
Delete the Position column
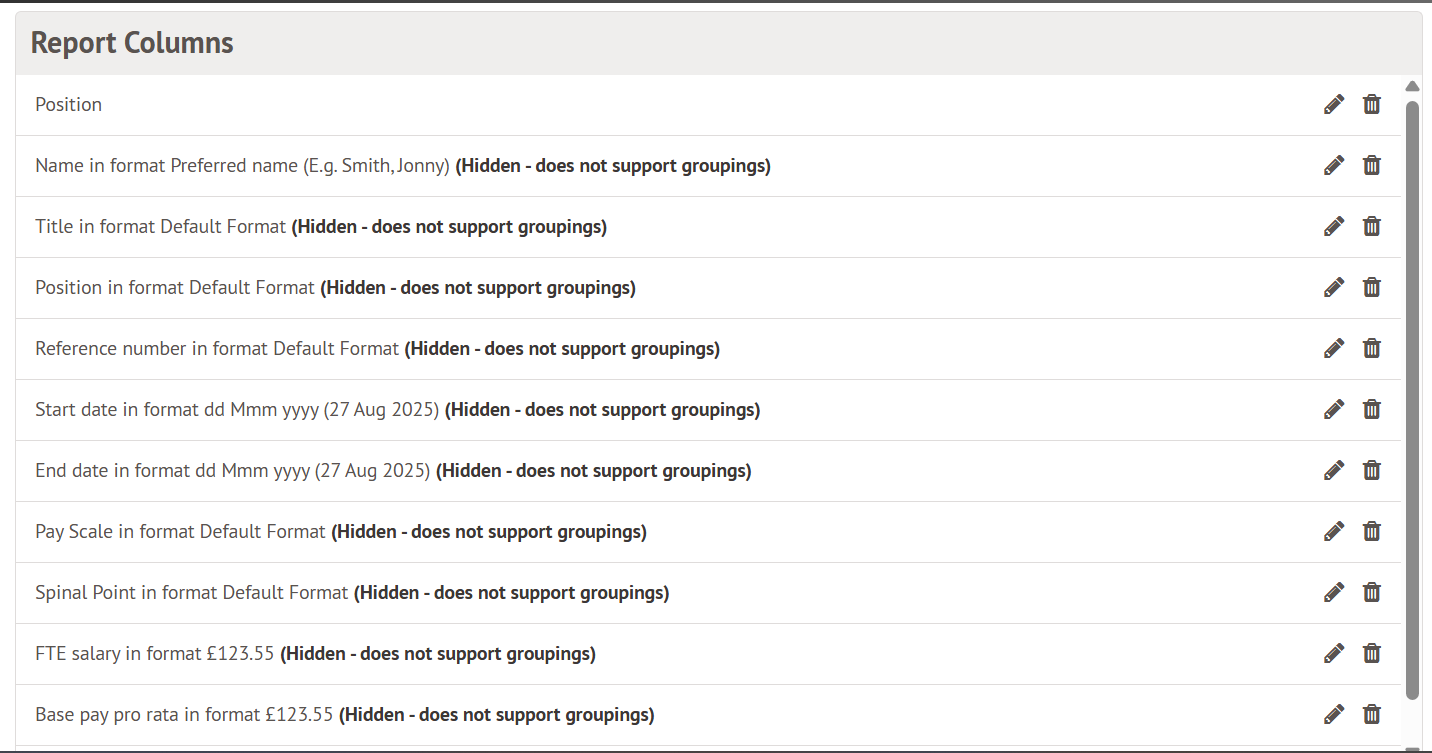point(1372,104)
